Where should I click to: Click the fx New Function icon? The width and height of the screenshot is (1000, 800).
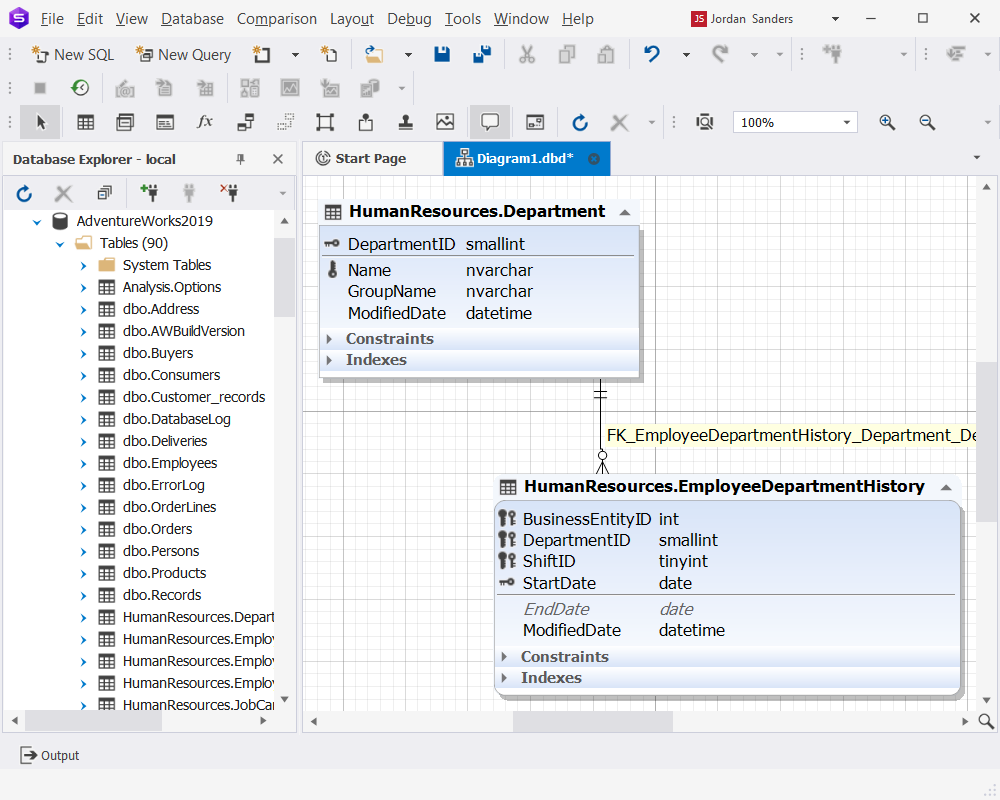(205, 122)
